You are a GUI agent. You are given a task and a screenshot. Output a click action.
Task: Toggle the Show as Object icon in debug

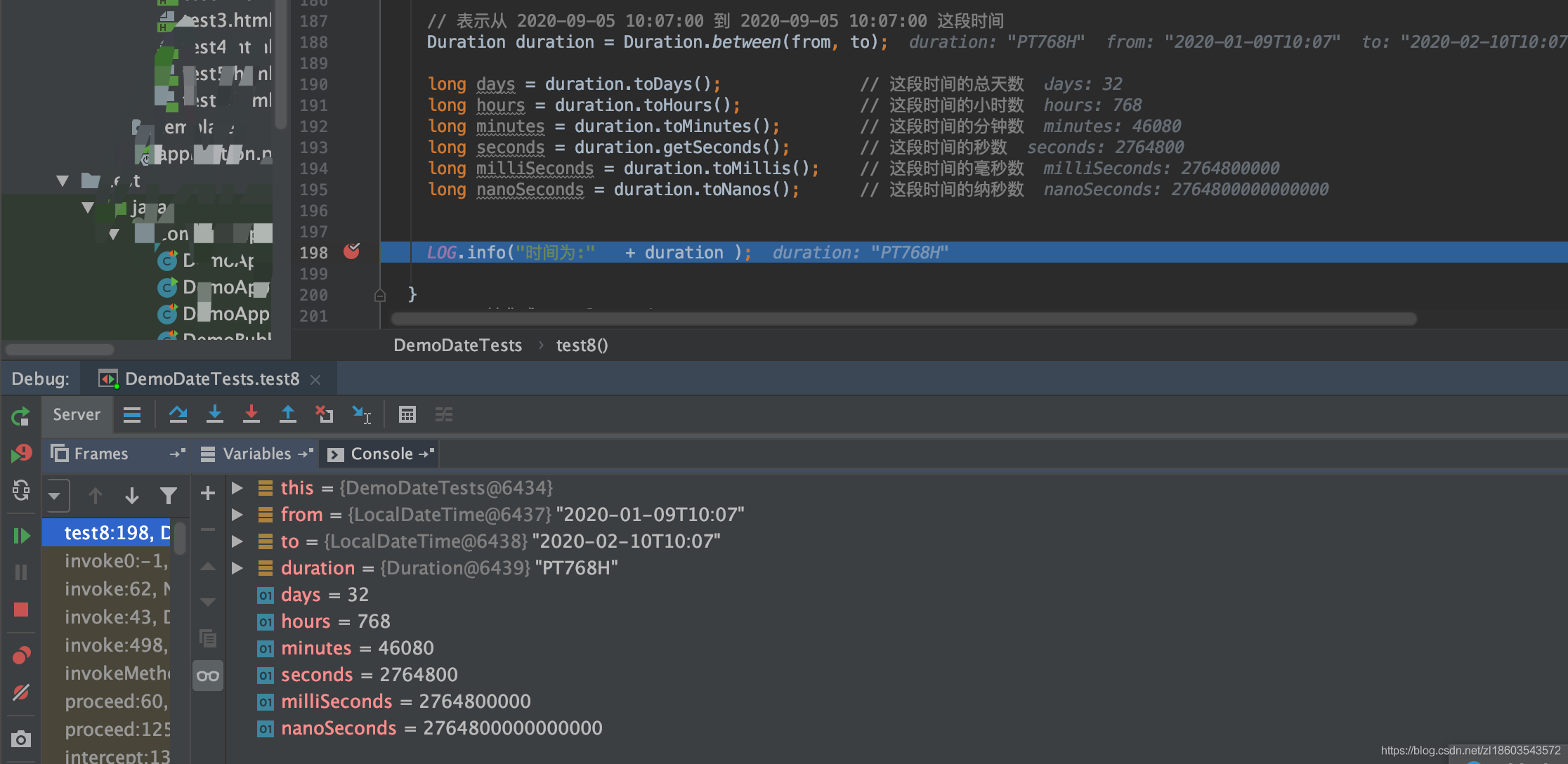[x=207, y=673]
